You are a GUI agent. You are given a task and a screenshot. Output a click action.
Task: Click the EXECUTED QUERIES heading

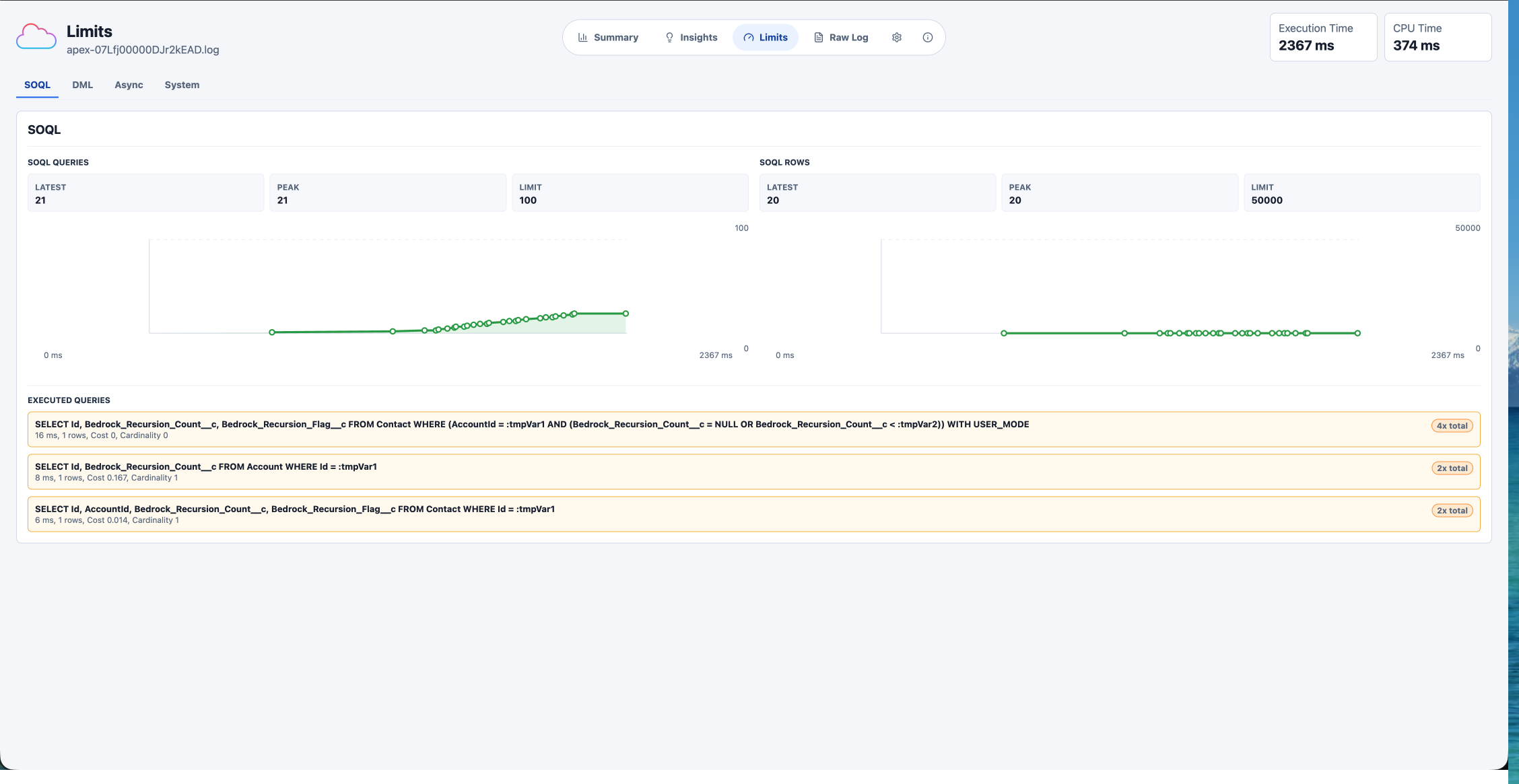tap(69, 400)
